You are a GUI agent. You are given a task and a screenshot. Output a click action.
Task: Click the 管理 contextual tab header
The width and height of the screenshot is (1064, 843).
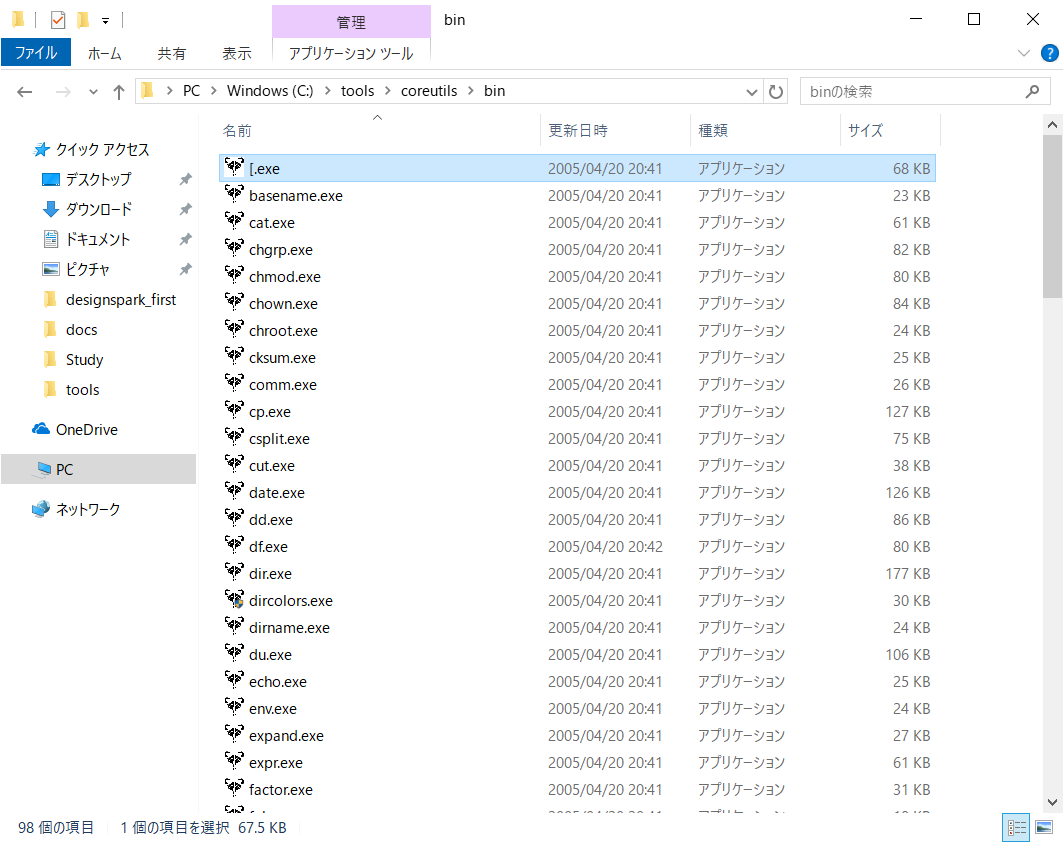coord(351,22)
